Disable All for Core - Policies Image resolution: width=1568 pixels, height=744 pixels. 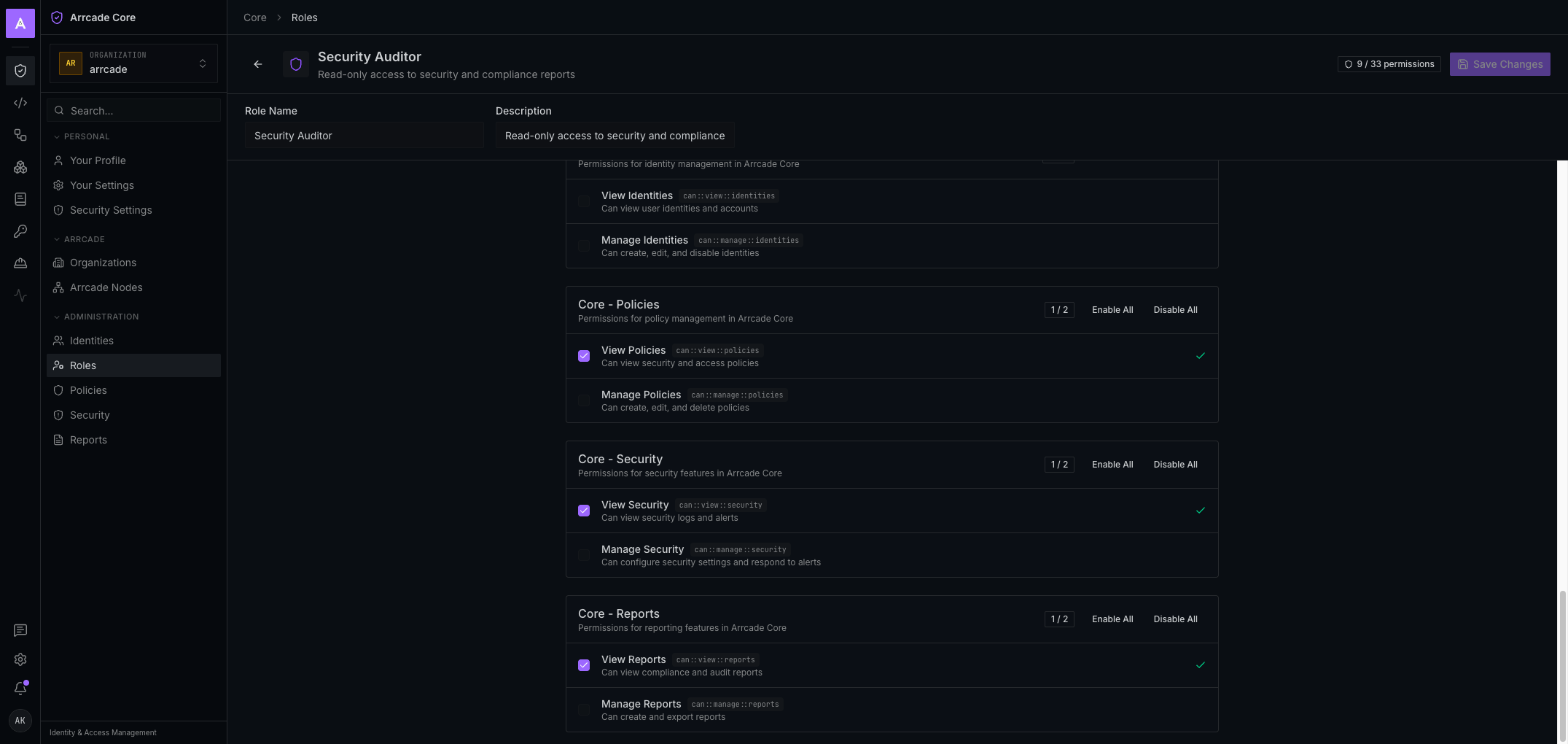click(1175, 310)
